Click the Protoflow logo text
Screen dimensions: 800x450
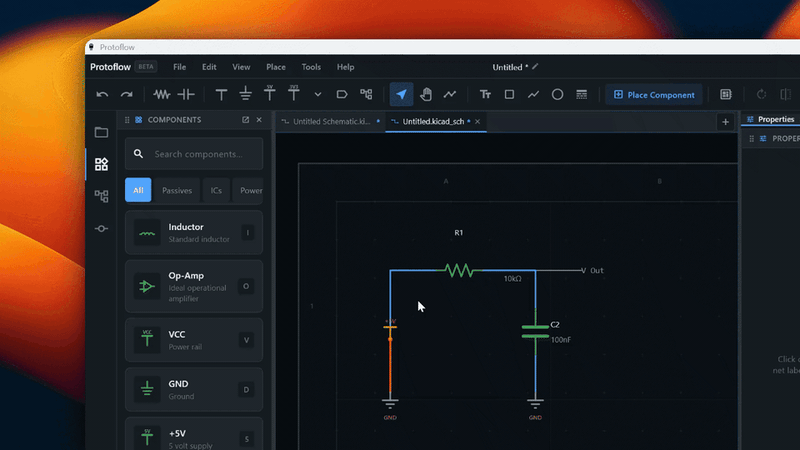tap(110, 67)
